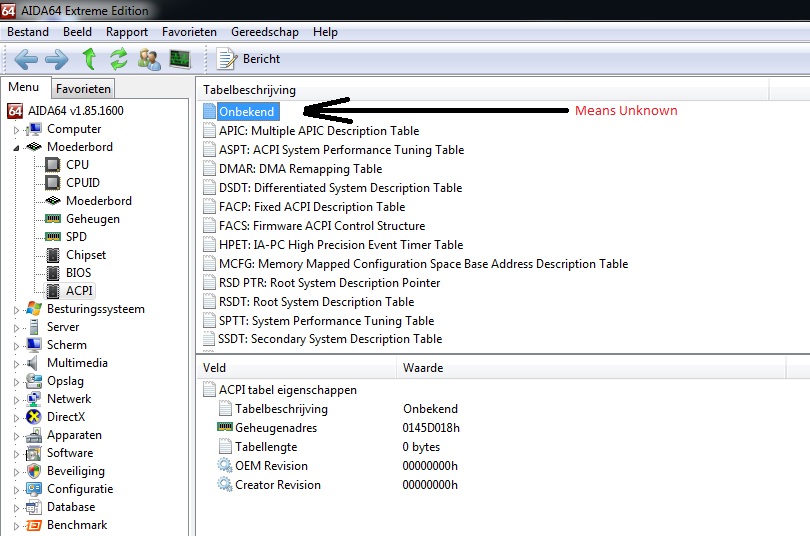Expand the Netwerk tree node

pos(16,400)
